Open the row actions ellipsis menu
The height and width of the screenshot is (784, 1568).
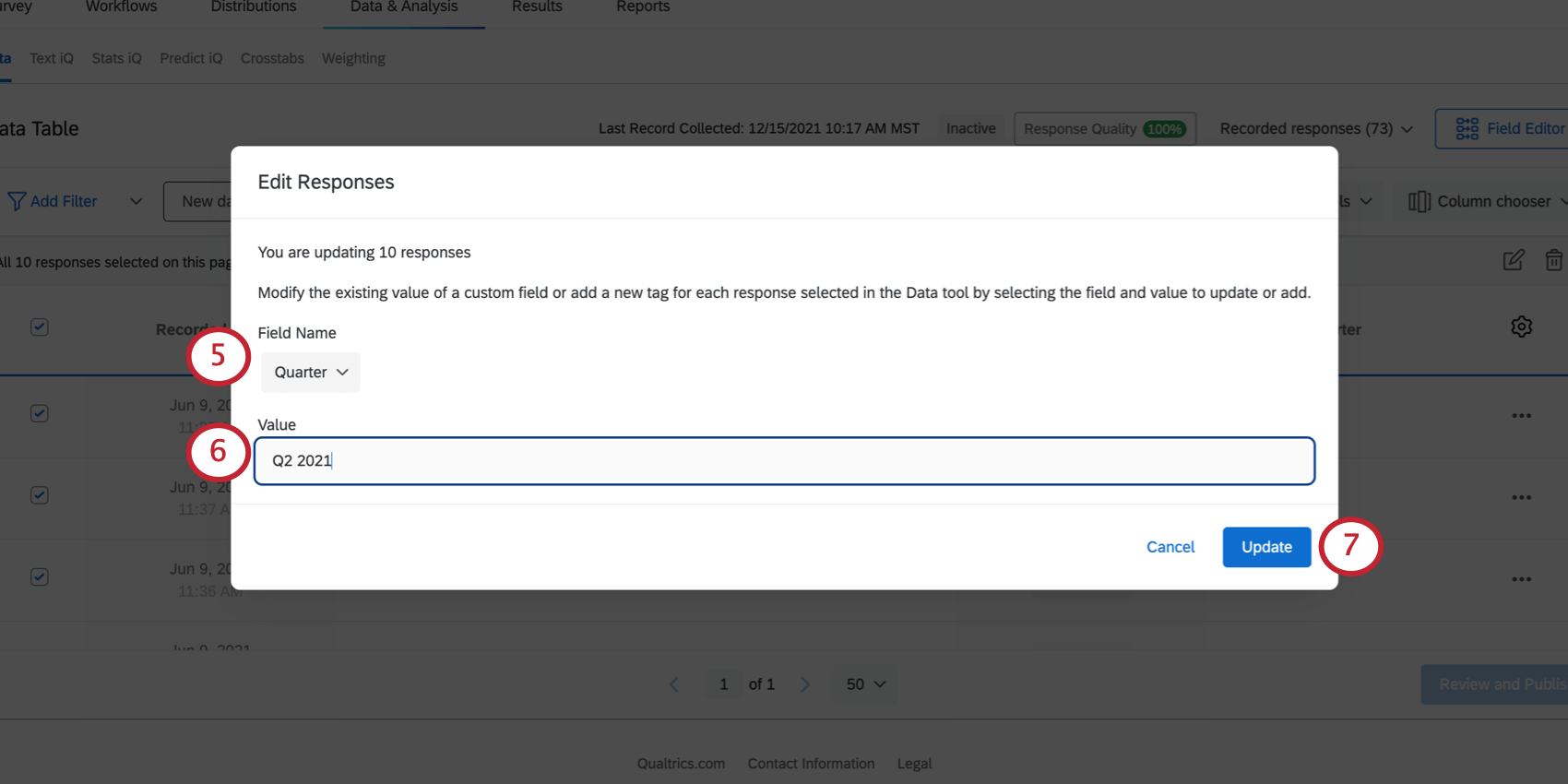click(x=1521, y=415)
